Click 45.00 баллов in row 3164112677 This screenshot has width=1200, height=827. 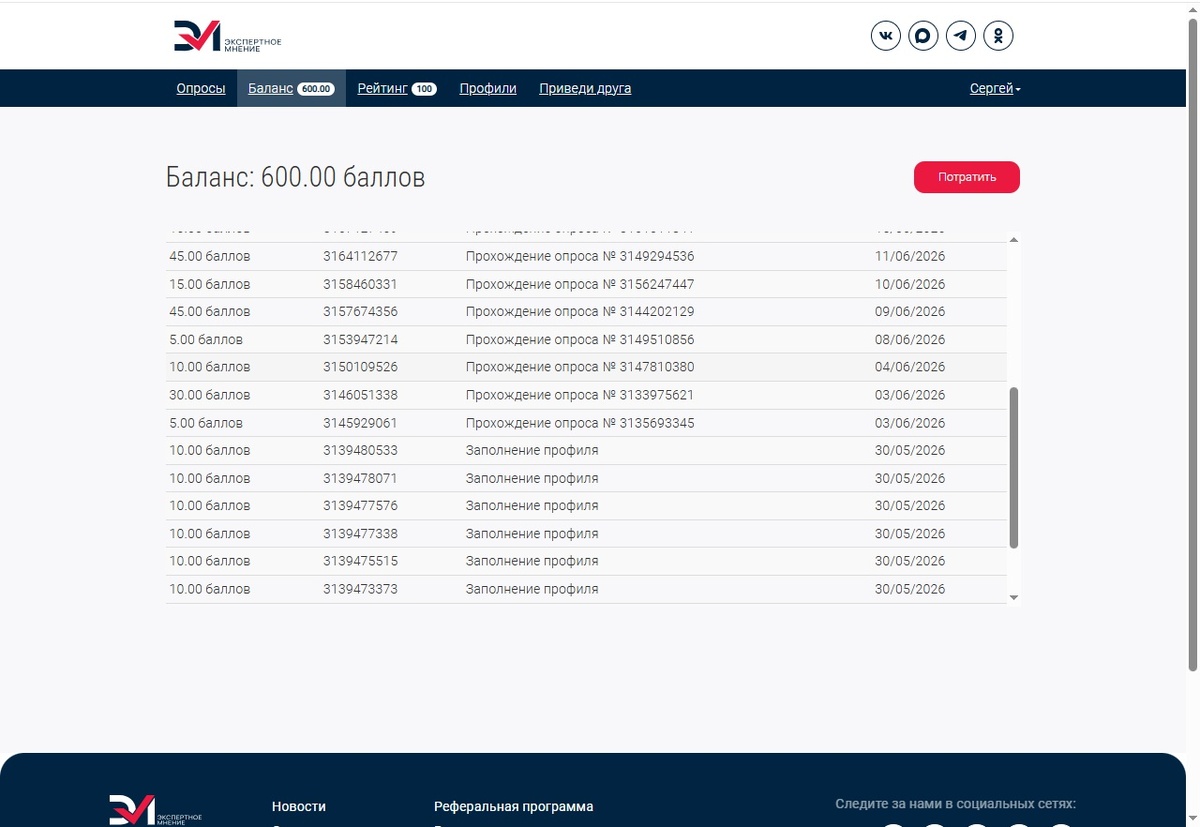pyautogui.click(x=210, y=256)
